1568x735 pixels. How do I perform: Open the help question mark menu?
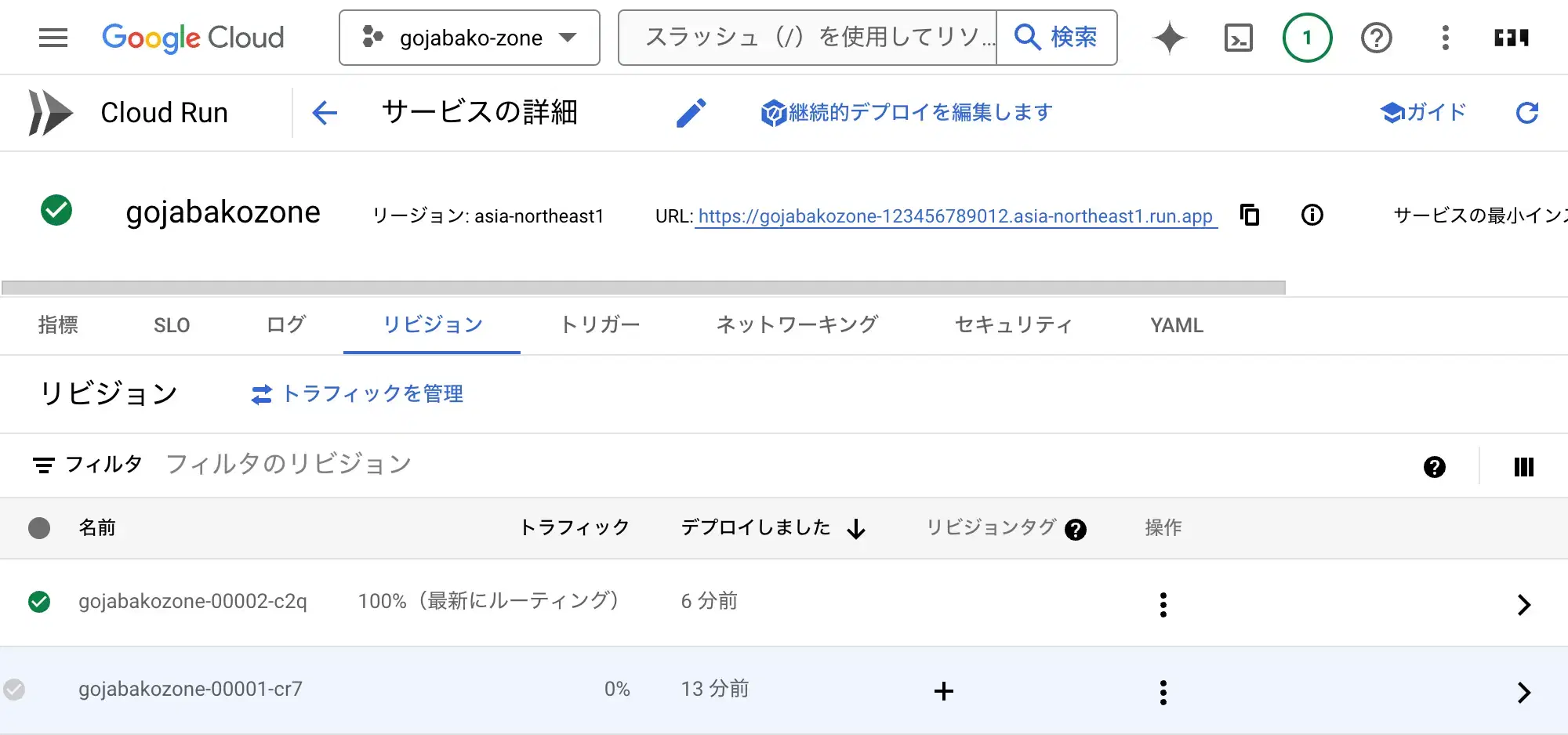click(1377, 38)
